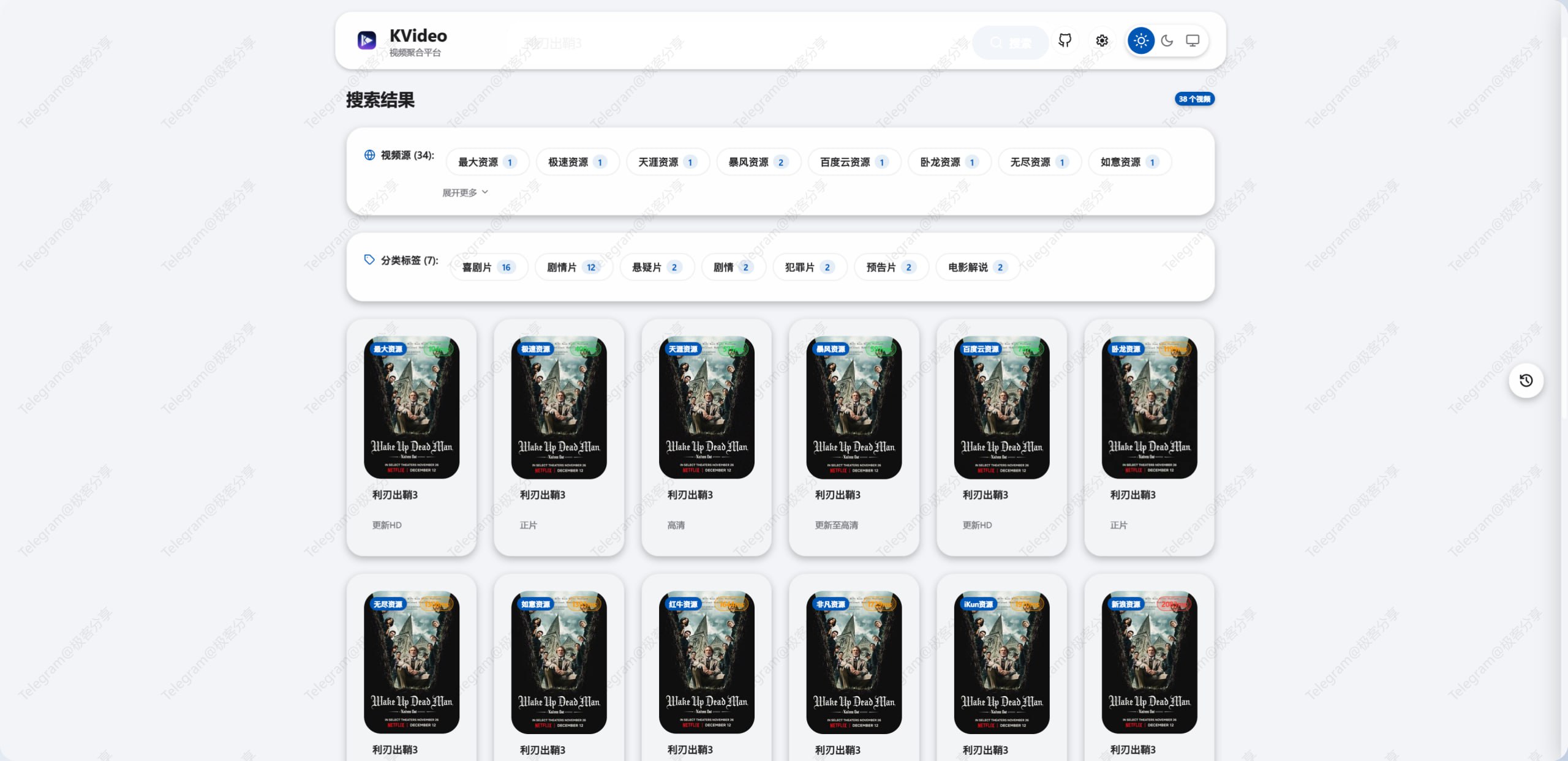1568x761 pixels.
Task: Open watch history clock icon
Action: [x=1526, y=380]
